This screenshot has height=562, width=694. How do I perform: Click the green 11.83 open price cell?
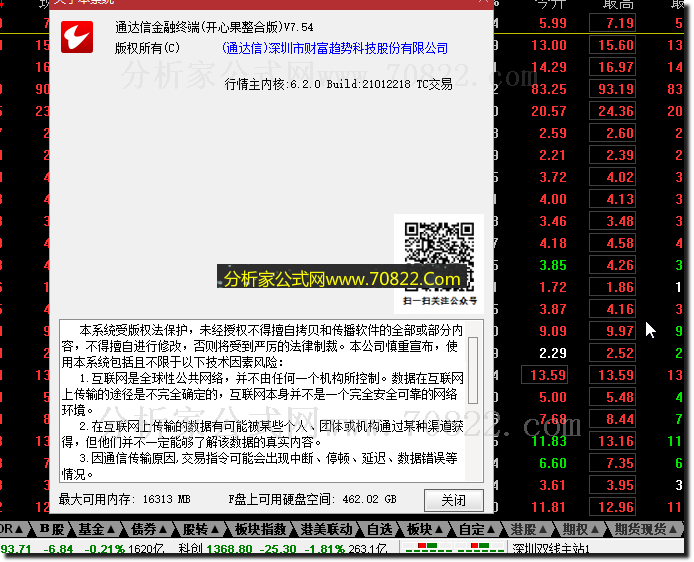click(x=549, y=441)
